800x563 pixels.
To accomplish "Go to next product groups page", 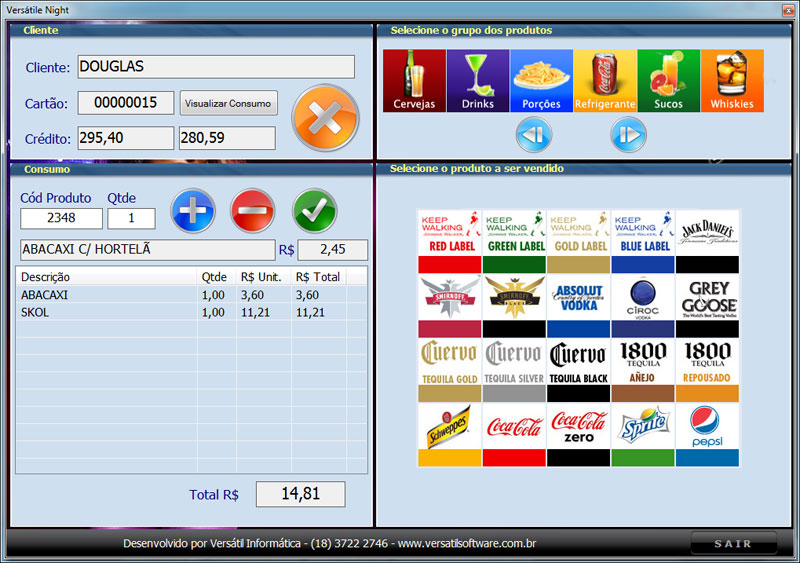I will click(x=629, y=135).
